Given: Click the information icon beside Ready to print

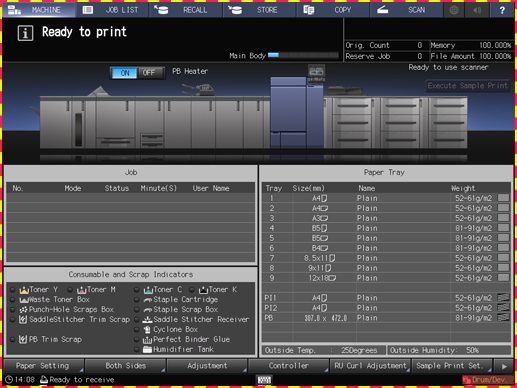Looking at the screenshot, I should point(25,33).
